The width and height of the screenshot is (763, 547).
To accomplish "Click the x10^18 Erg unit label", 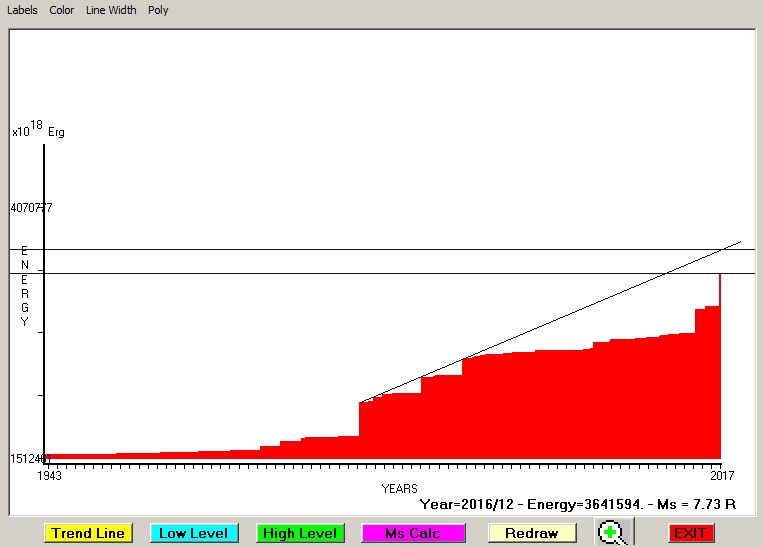I will pos(38,130).
